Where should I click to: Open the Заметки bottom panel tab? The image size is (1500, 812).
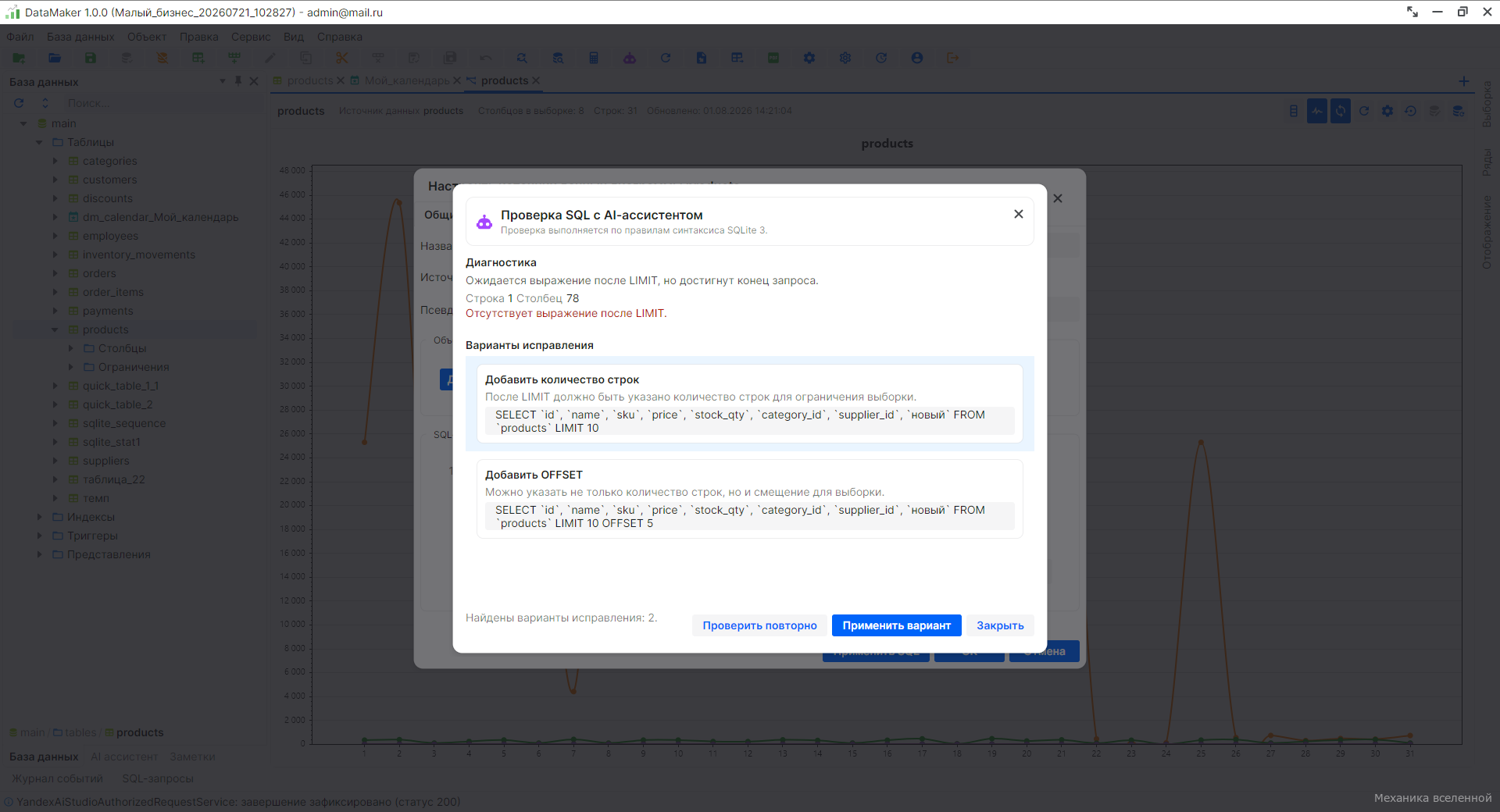192,757
